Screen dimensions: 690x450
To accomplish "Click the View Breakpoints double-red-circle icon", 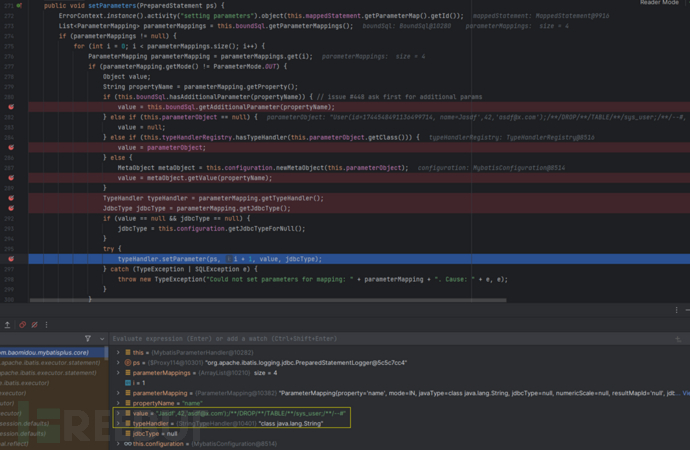I will (x=23, y=325).
